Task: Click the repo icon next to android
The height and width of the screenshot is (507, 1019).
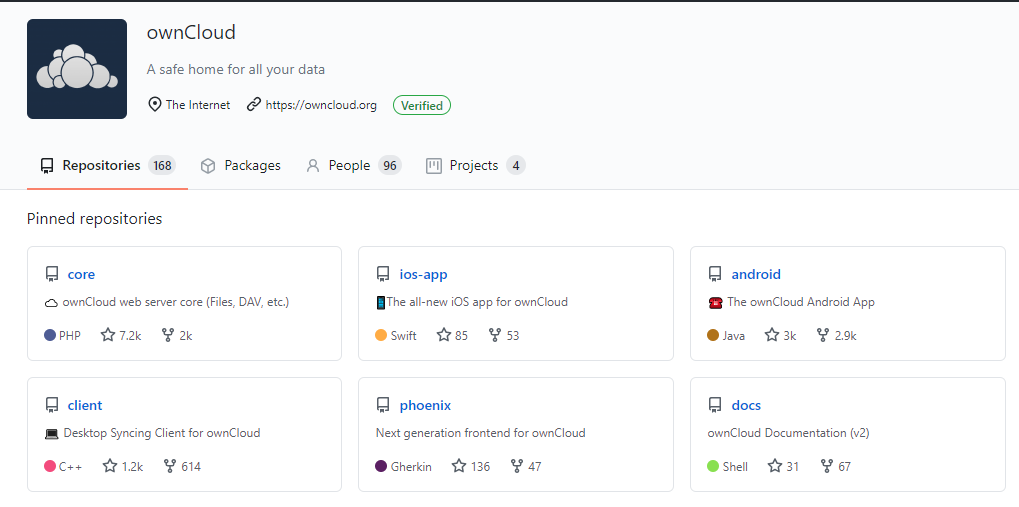Action: click(x=715, y=274)
